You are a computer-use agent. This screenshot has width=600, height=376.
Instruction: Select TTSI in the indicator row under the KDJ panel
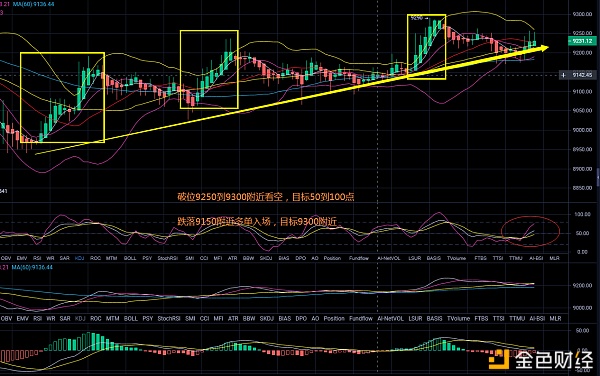[497, 258]
